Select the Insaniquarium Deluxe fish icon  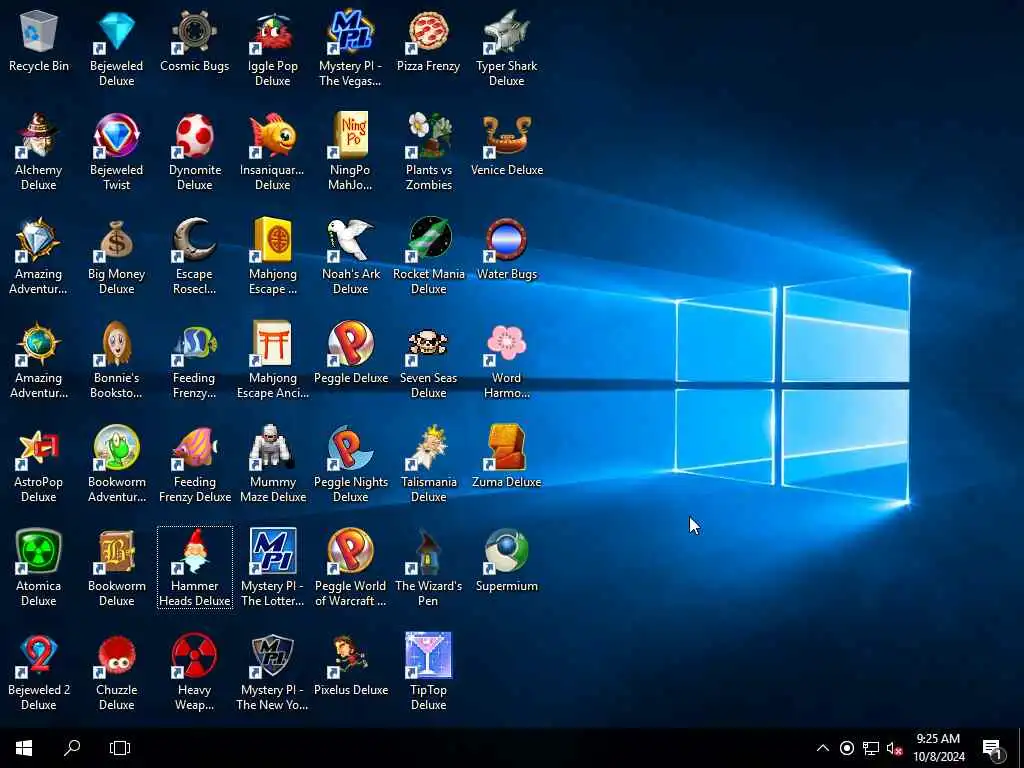click(x=272, y=135)
